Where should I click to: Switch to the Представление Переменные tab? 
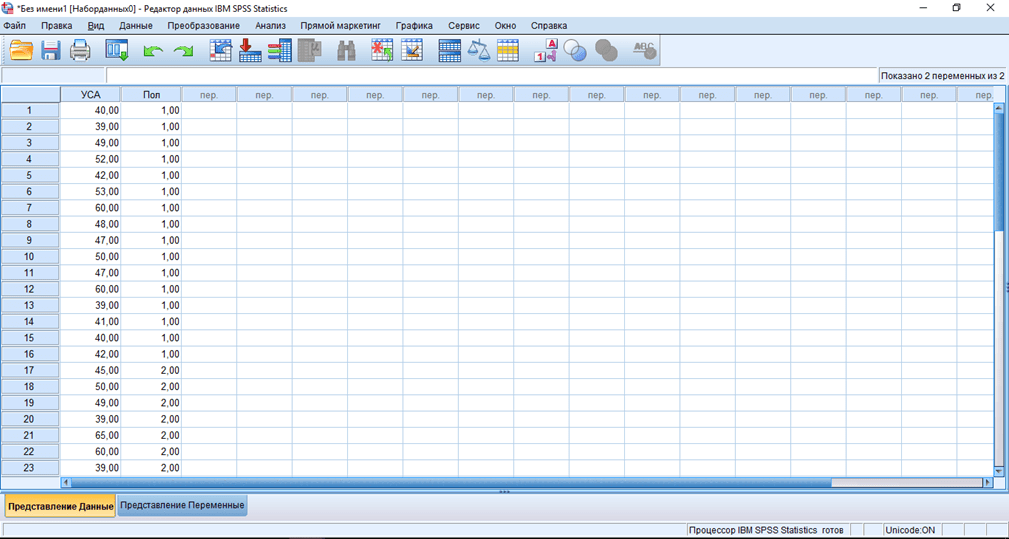pos(182,506)
